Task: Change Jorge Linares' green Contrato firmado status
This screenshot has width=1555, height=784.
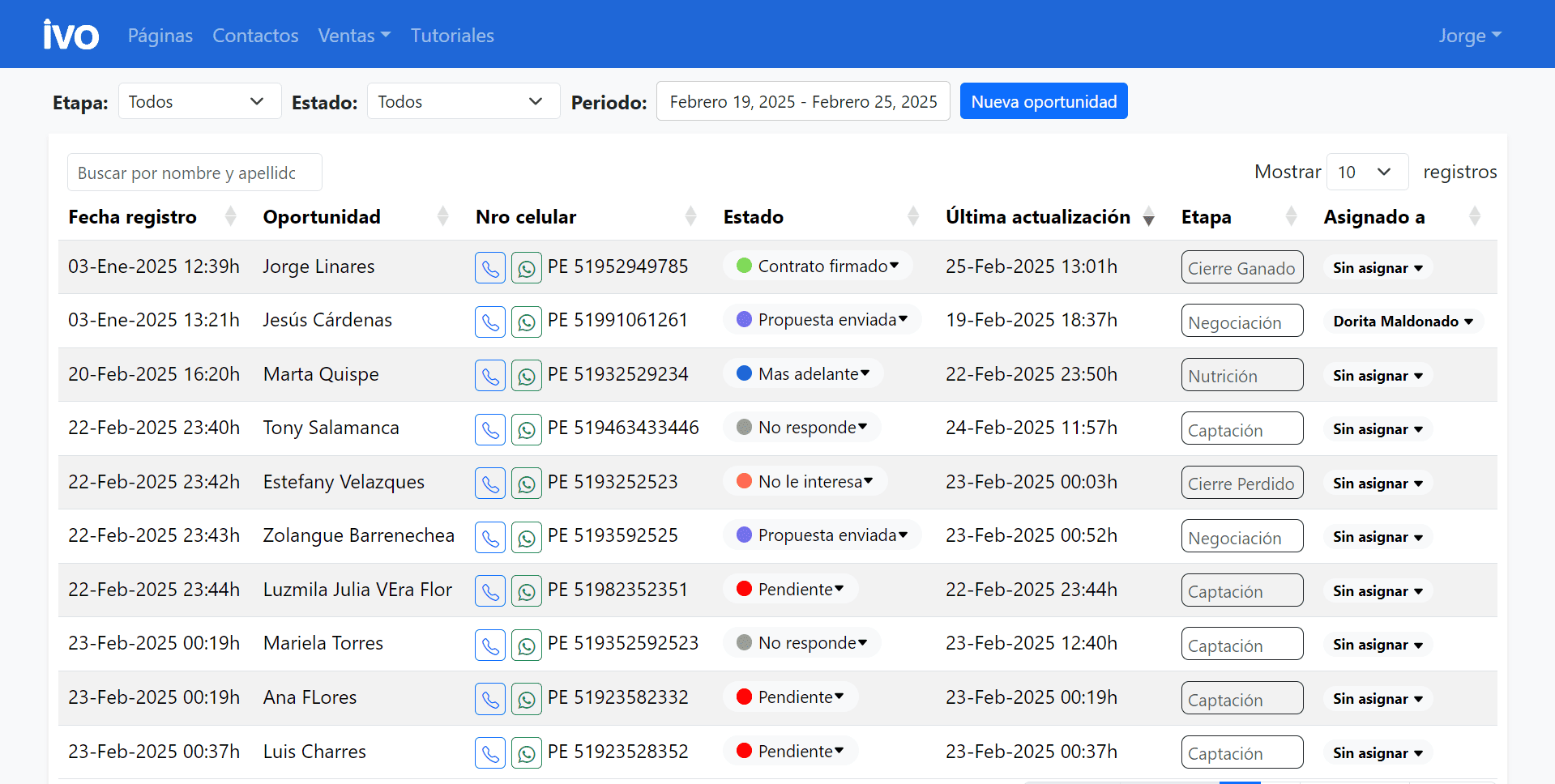Action: [x=818, y=266]
